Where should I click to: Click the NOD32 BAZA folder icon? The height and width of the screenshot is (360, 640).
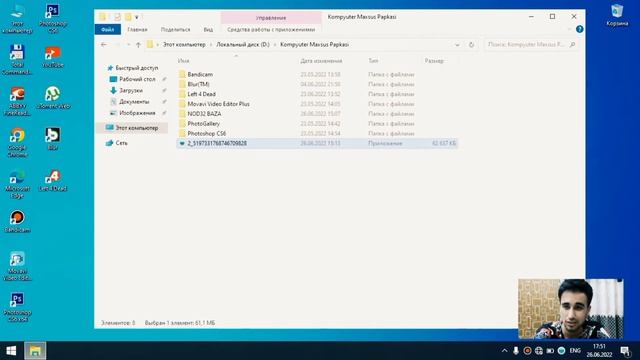tap(182, 114)
